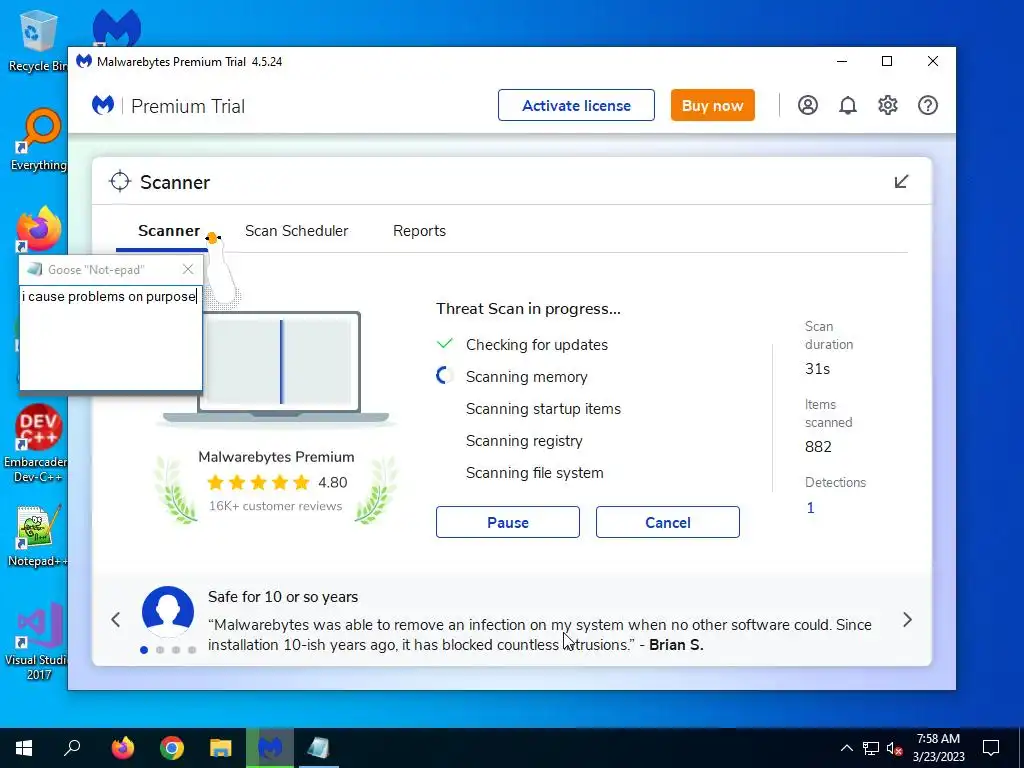Viewport: 1024px width, 768px height.
Task: Click the orange Buy now button
Action: pyautogui.click(x=712, y=105)
